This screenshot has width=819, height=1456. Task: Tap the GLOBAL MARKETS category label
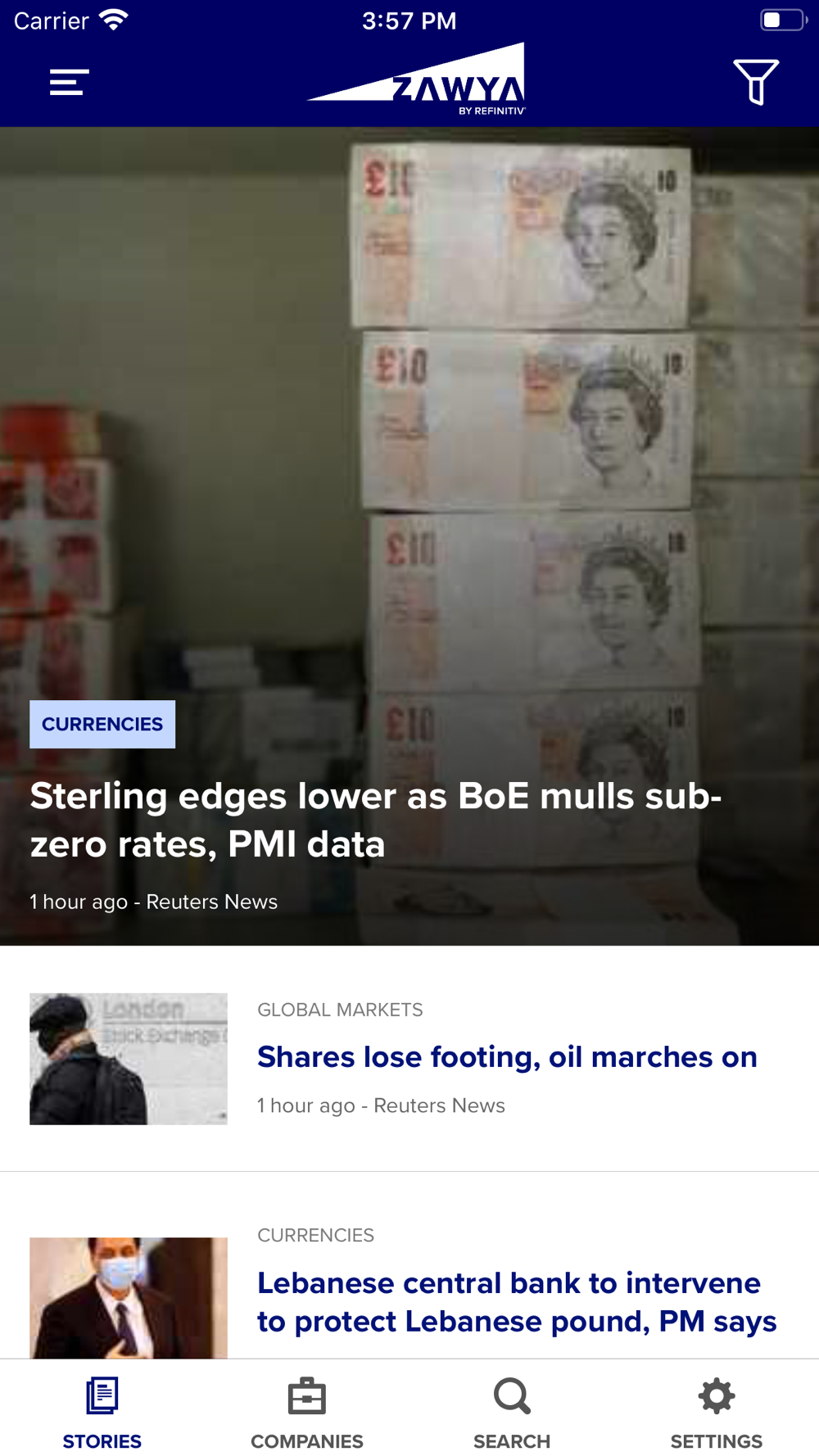(340, 1010)
